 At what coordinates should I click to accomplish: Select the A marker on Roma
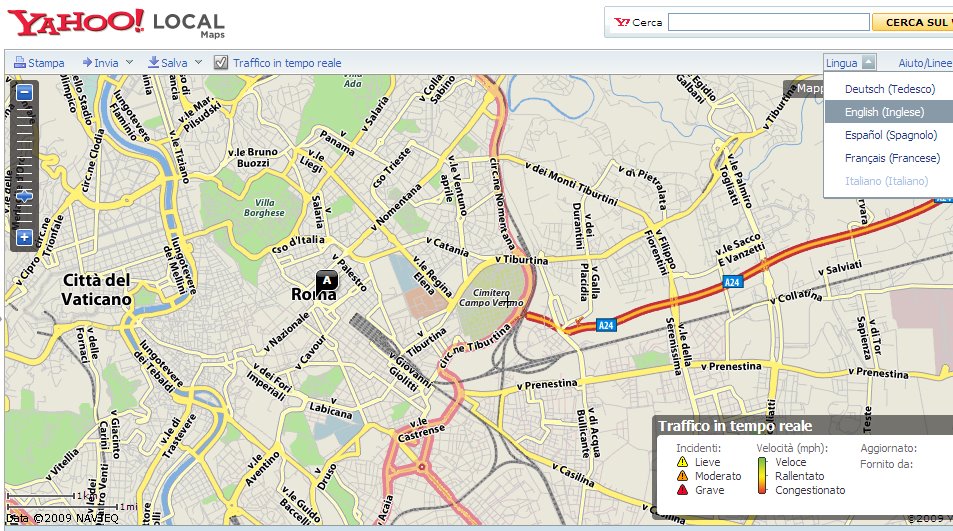(327, 281)
